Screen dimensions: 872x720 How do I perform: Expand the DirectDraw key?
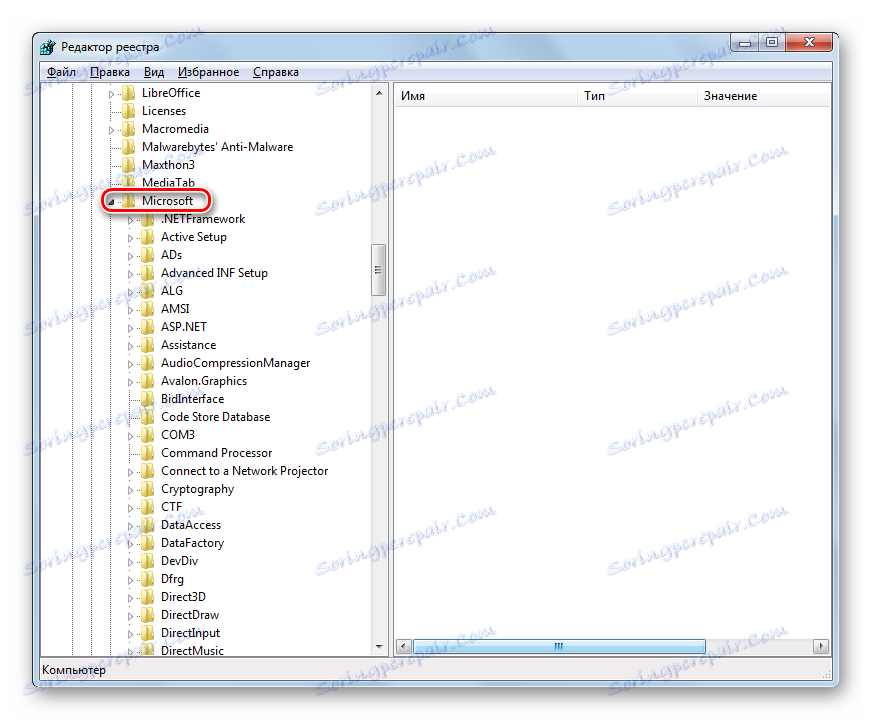(130, 616)
